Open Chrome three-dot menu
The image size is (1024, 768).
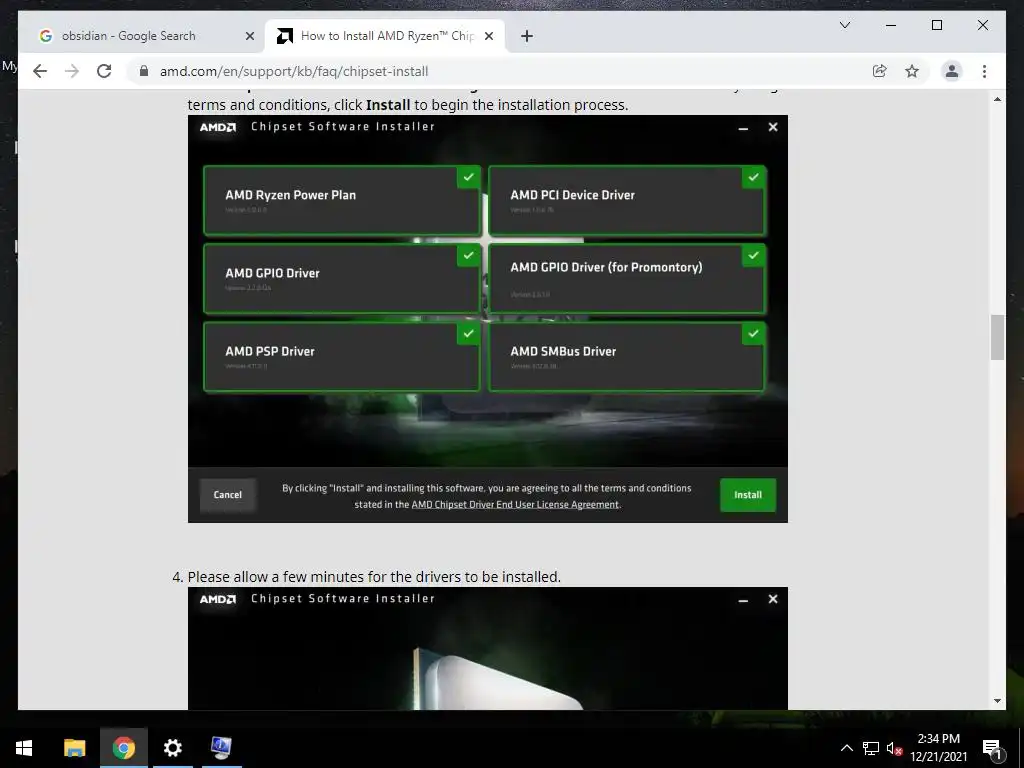[x=984, y=71]
